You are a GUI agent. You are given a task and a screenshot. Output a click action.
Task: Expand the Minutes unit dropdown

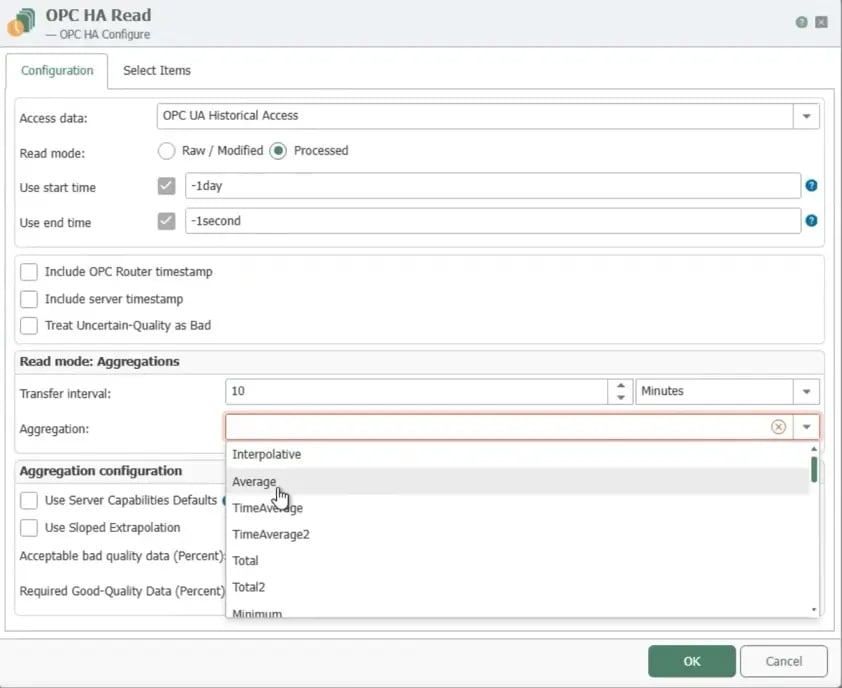point(806,391)
